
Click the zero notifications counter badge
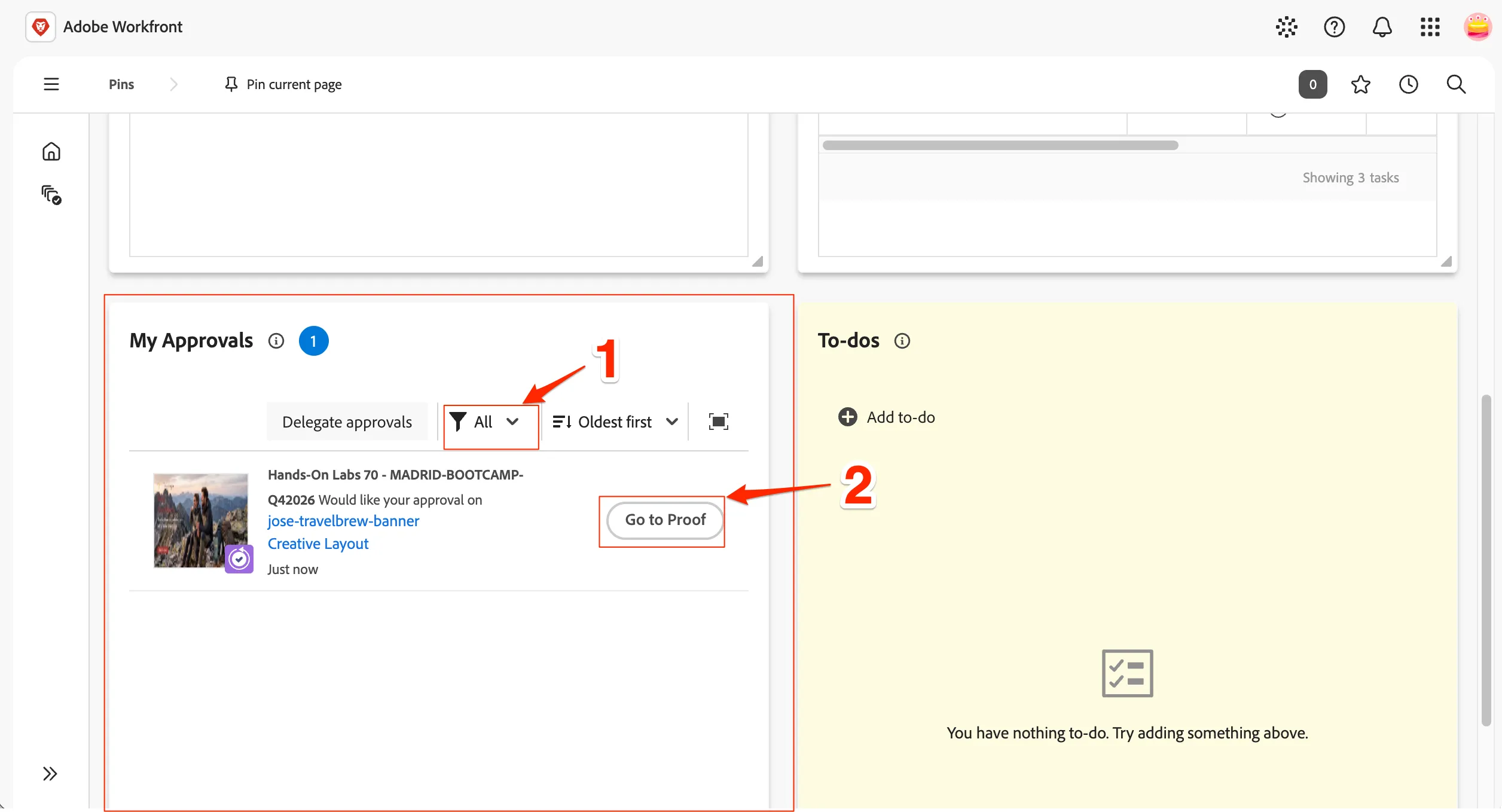1312,84
